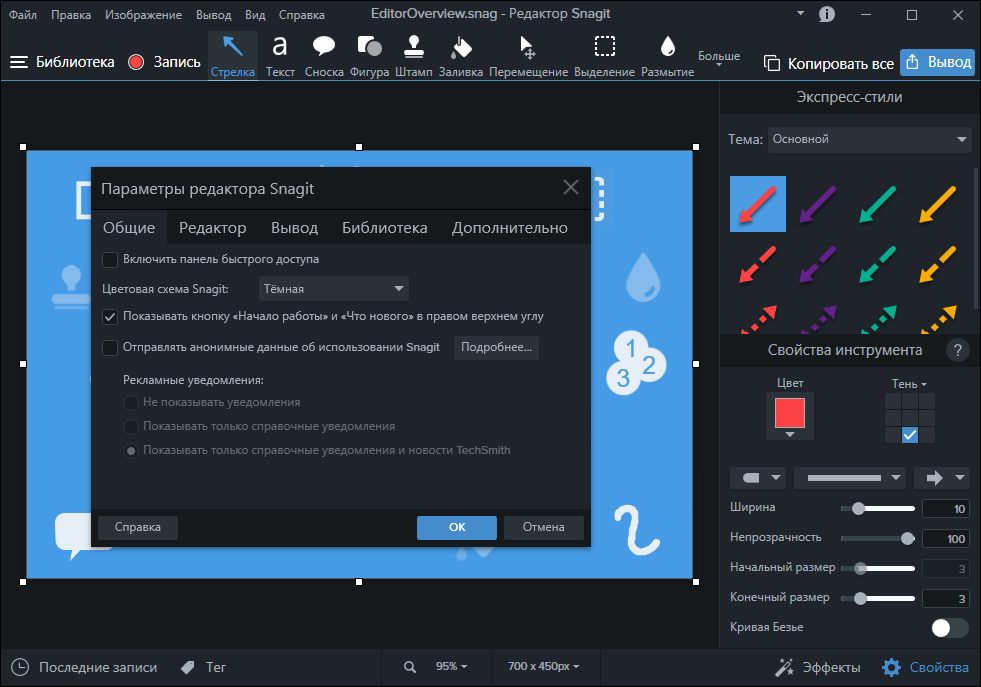Select the Выделение selection tool
The image size is (981, 687).
(604, 56)
